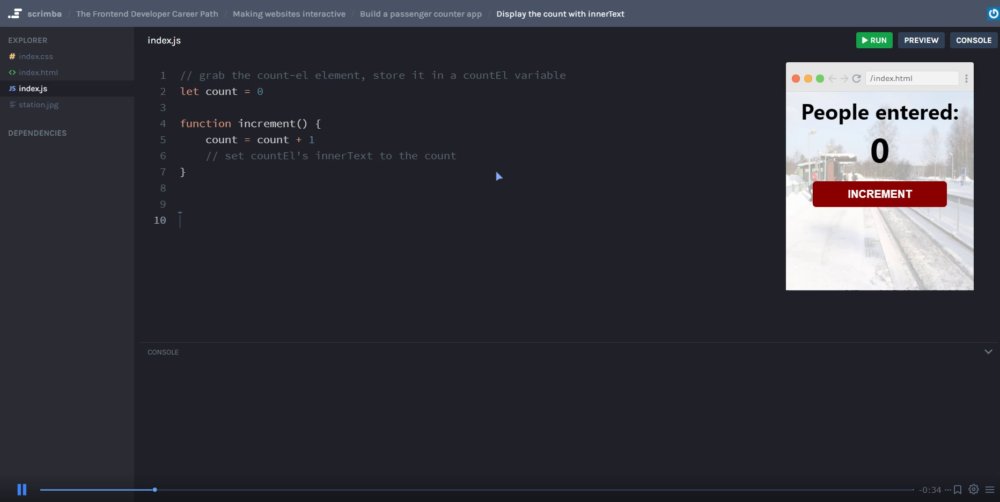Screen dimensions: 1000x502
Task: Click the mini browser forward arrow
Action: tap(844, 78)
